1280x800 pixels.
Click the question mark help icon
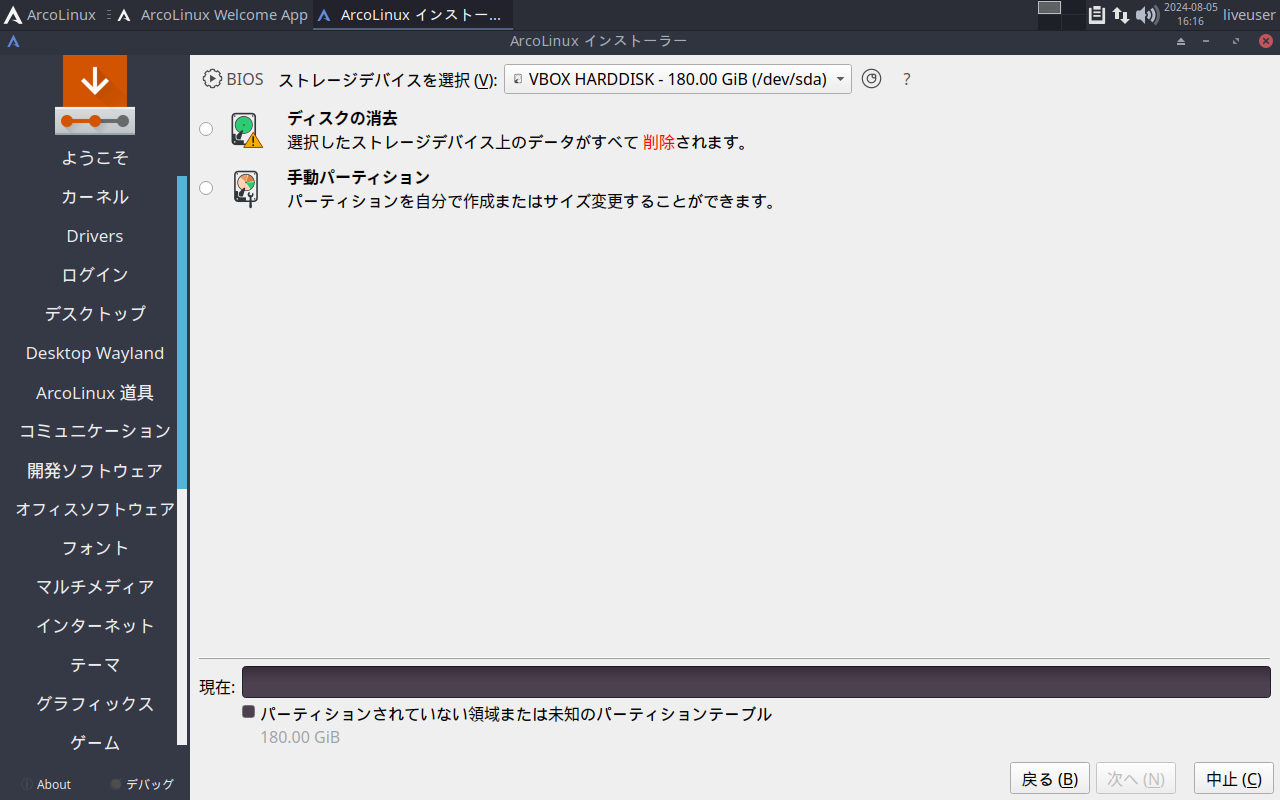pos(907,79)
